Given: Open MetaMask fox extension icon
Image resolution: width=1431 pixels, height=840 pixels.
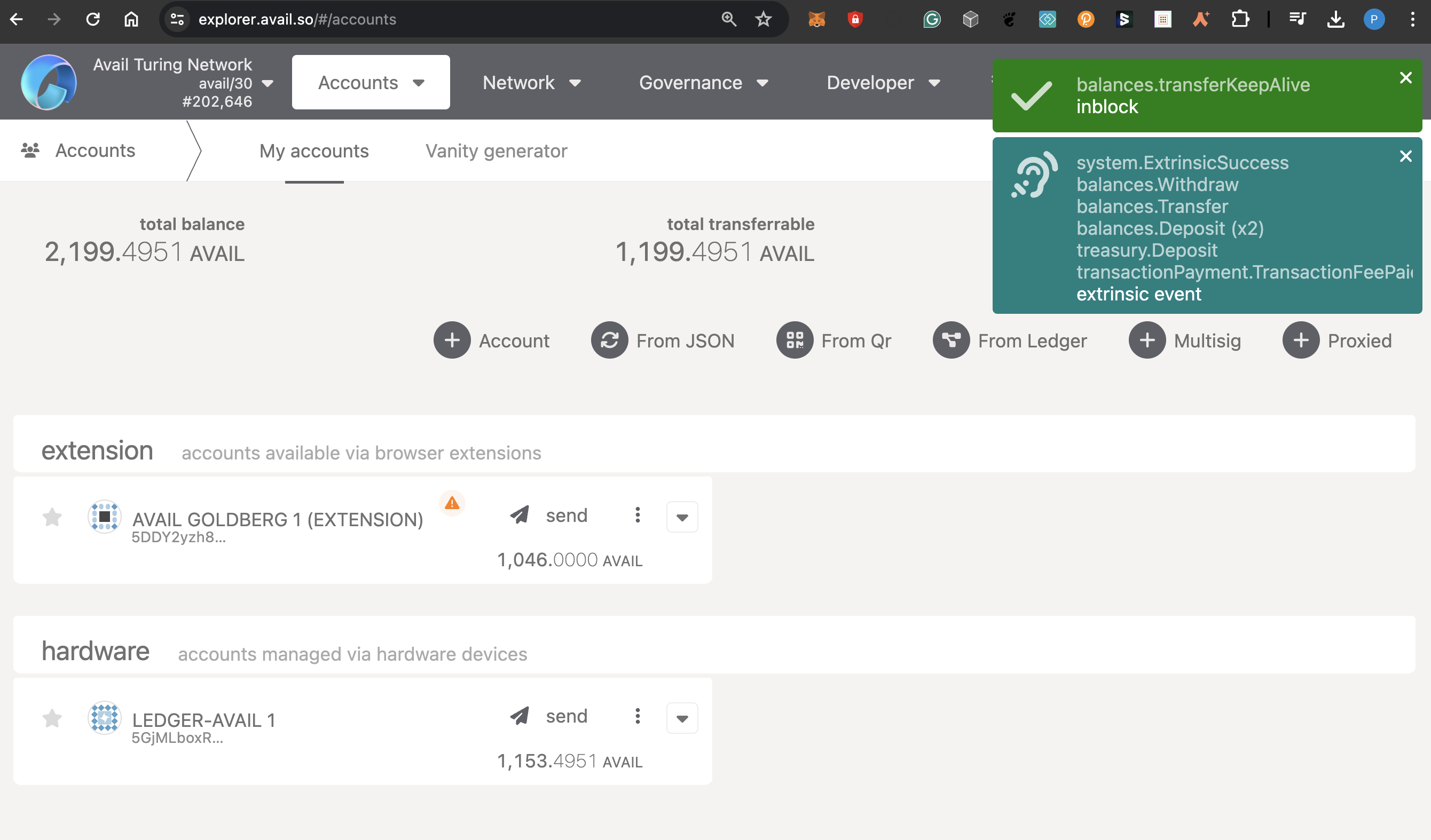Looking at the screenshot, I should 816,19.
